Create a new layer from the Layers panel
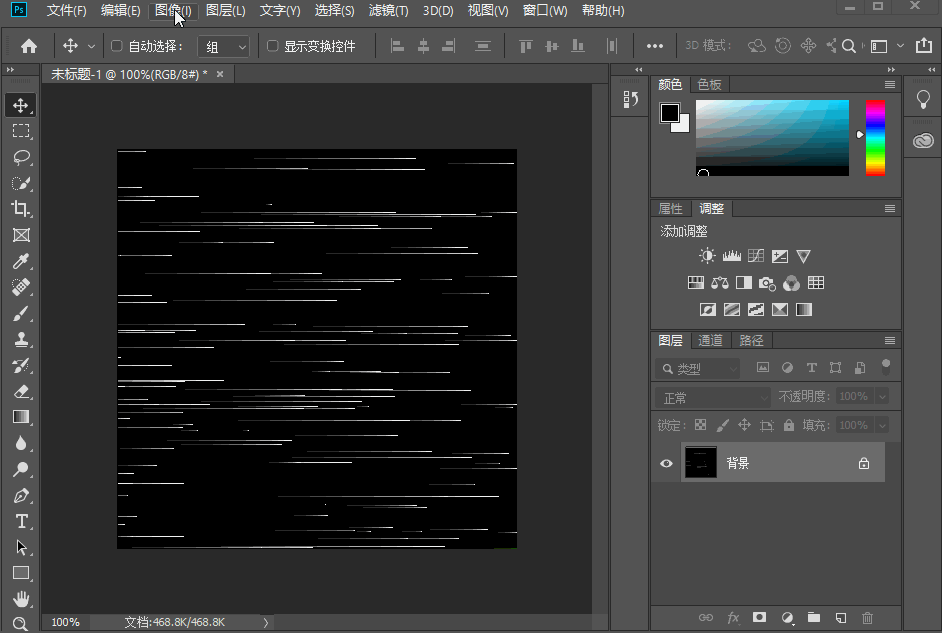The image size is (942, 633). point(841,618)
